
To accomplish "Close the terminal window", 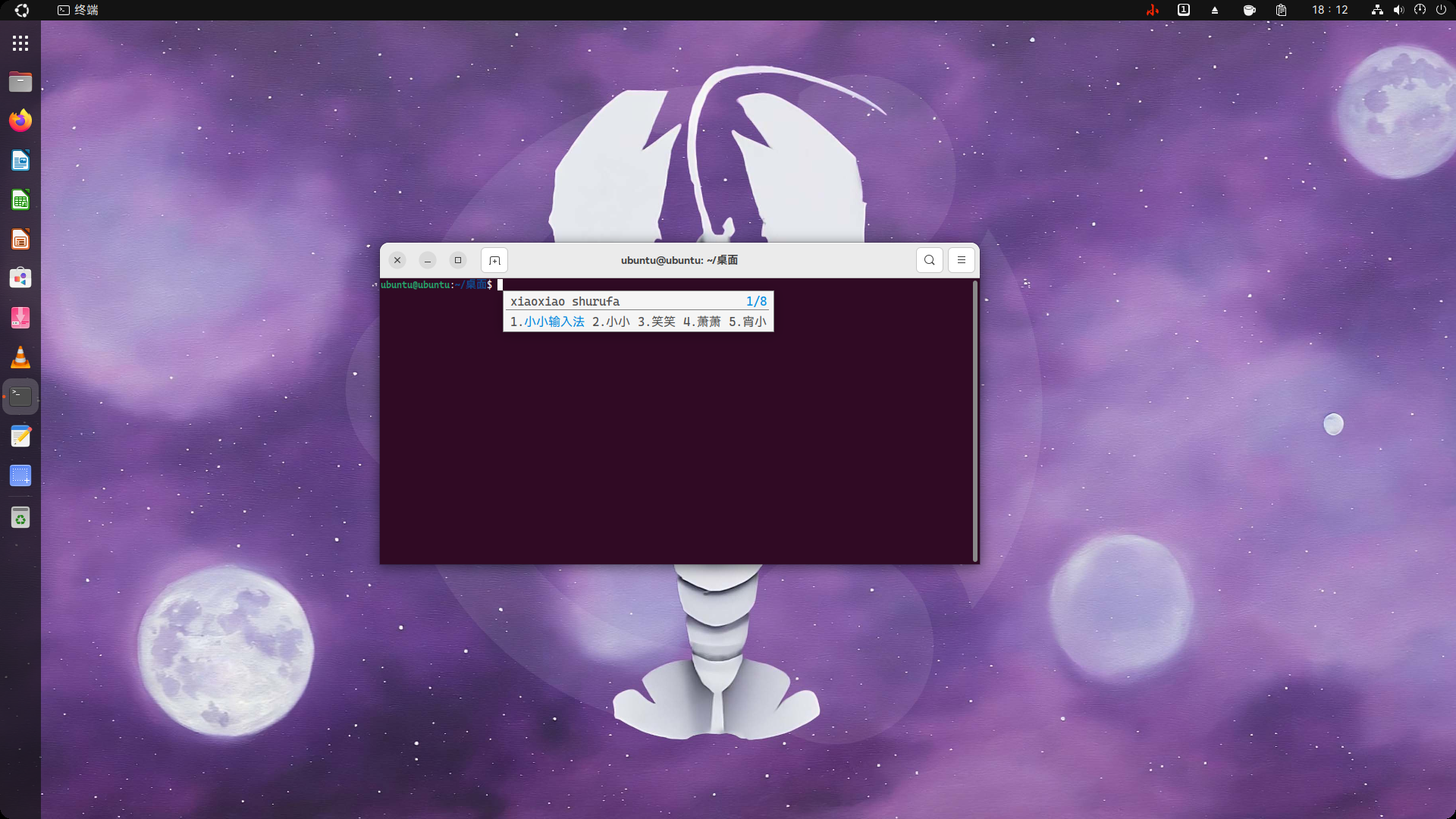I will tap(397, 260).
